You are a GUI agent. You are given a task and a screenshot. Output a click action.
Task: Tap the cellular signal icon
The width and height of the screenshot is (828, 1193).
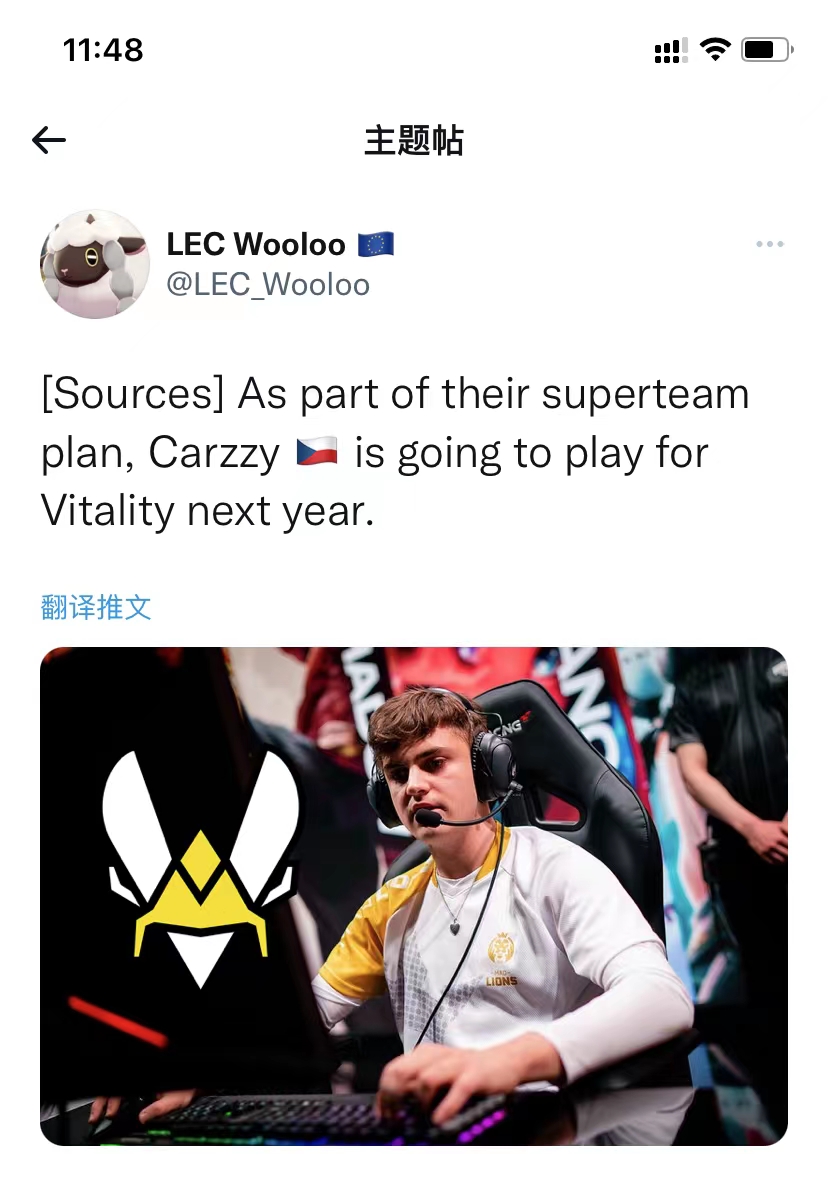(670, 51)
